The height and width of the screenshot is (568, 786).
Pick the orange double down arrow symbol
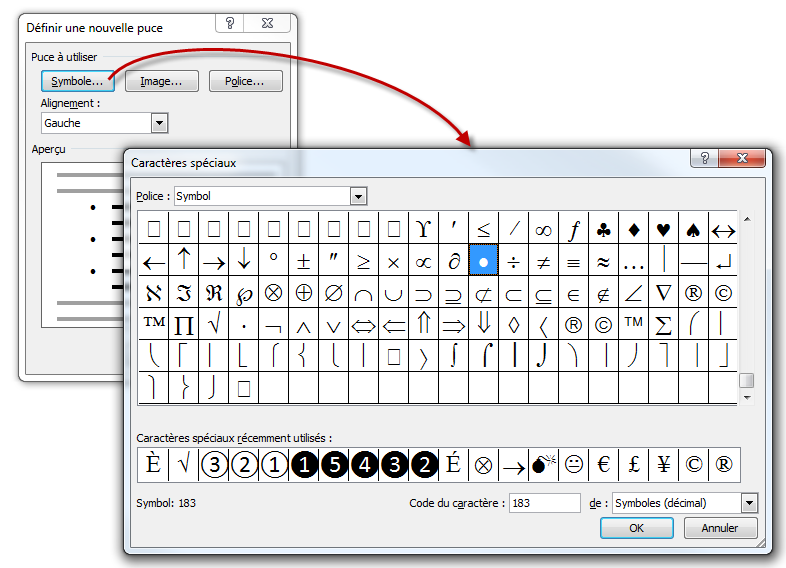[x=483, y=324]
